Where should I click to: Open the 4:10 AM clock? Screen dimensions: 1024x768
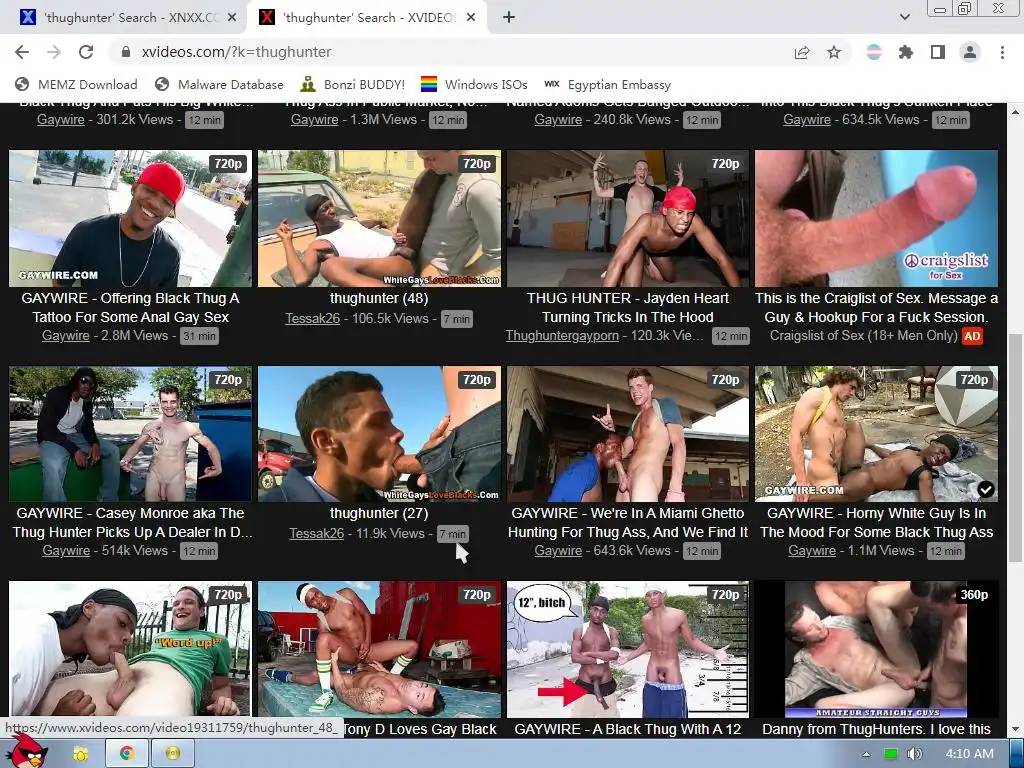[970, 754]
